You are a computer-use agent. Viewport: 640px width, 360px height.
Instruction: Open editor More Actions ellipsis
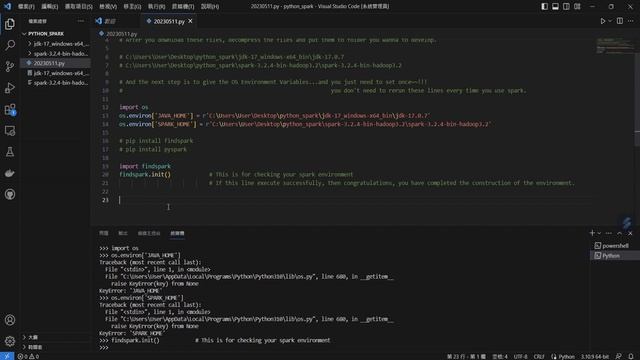tap(631, 21)
